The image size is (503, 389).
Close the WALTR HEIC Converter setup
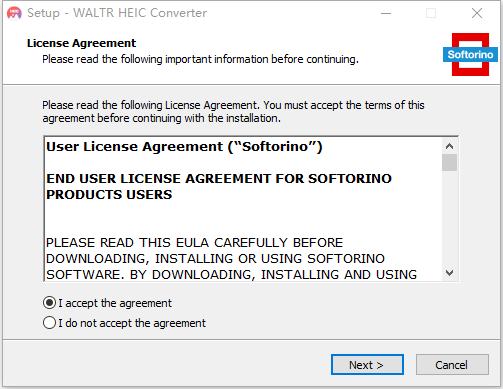[x=477, y=13]
